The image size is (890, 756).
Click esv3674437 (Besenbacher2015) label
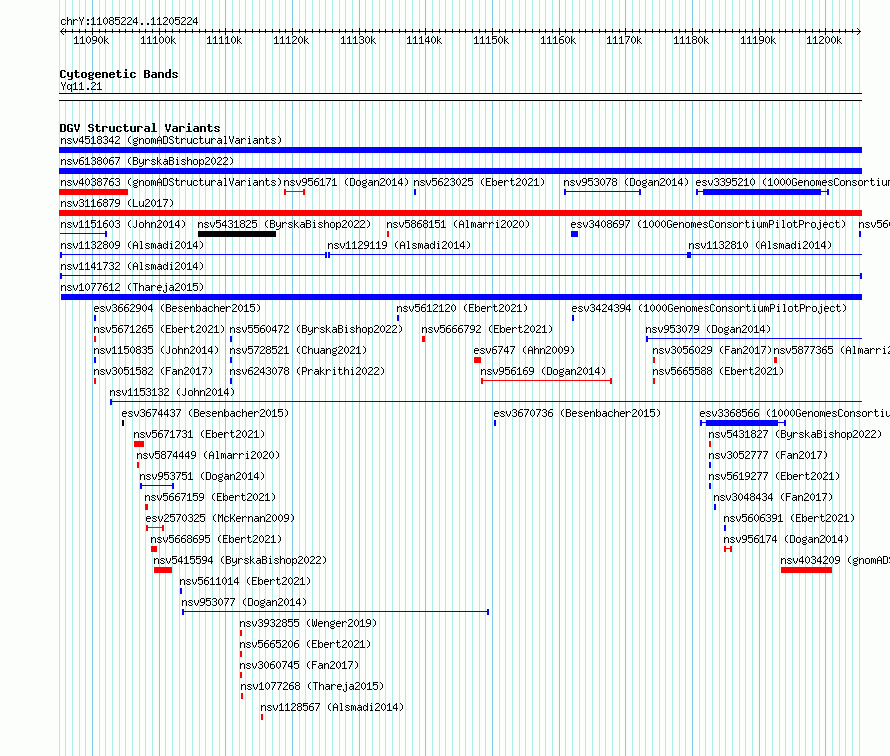tap(205, 413)
